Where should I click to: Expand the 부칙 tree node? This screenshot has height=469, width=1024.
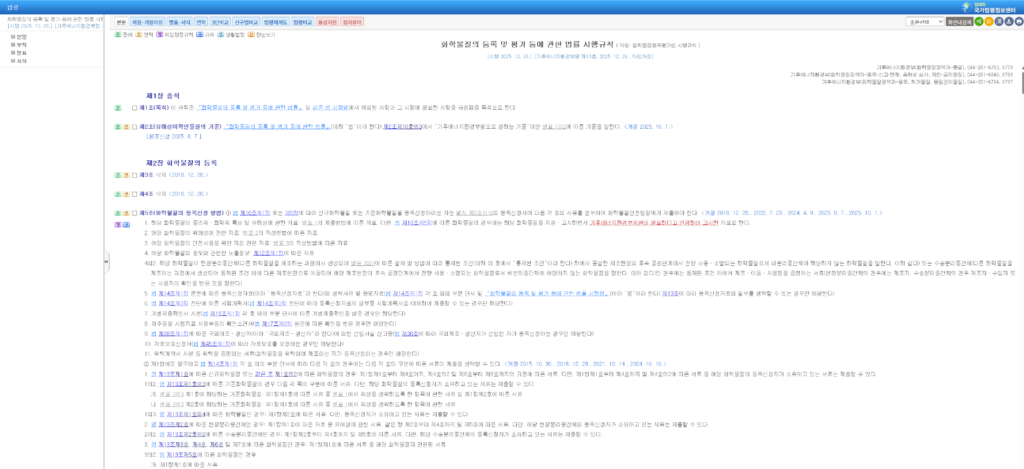12,44
